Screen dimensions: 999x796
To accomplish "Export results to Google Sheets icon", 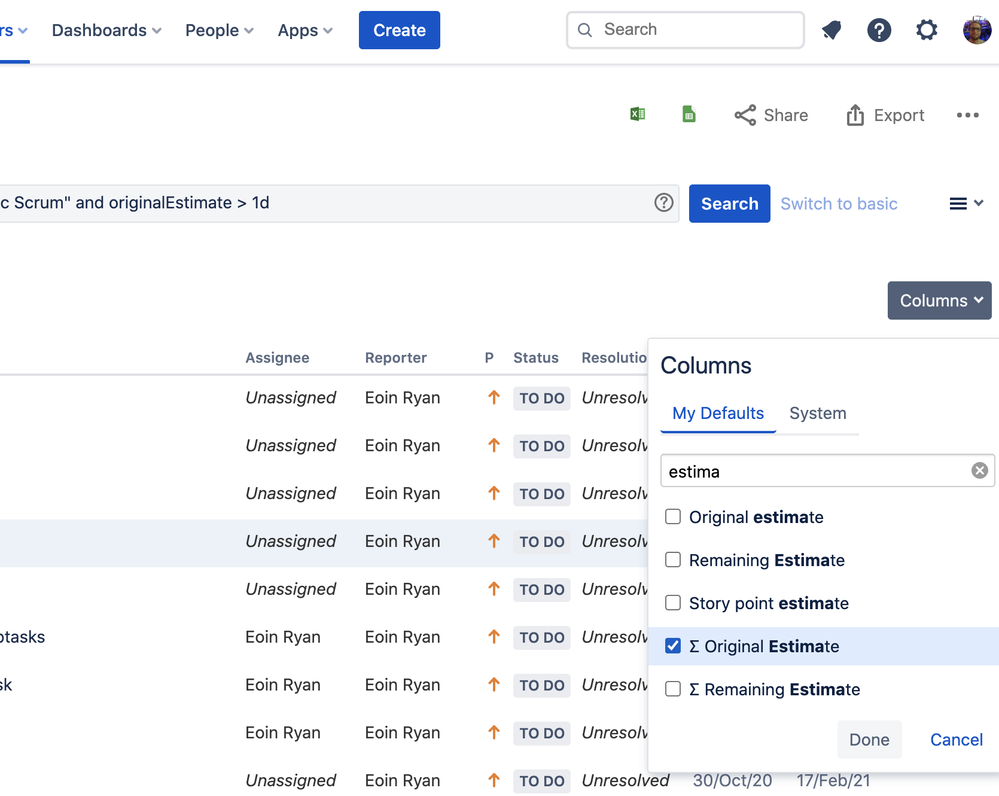I will (x=689, y=114).
